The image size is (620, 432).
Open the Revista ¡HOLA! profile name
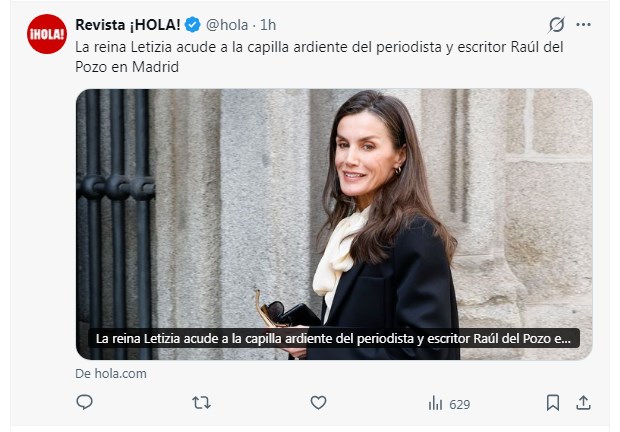[128, 25]
